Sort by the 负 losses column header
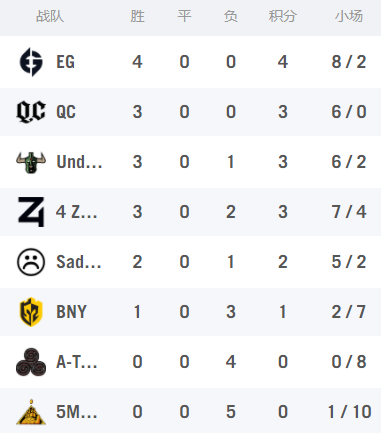Image resolution: width=381 pixels, height=433 pixels. pyautogui.click(x=231, y=16)
